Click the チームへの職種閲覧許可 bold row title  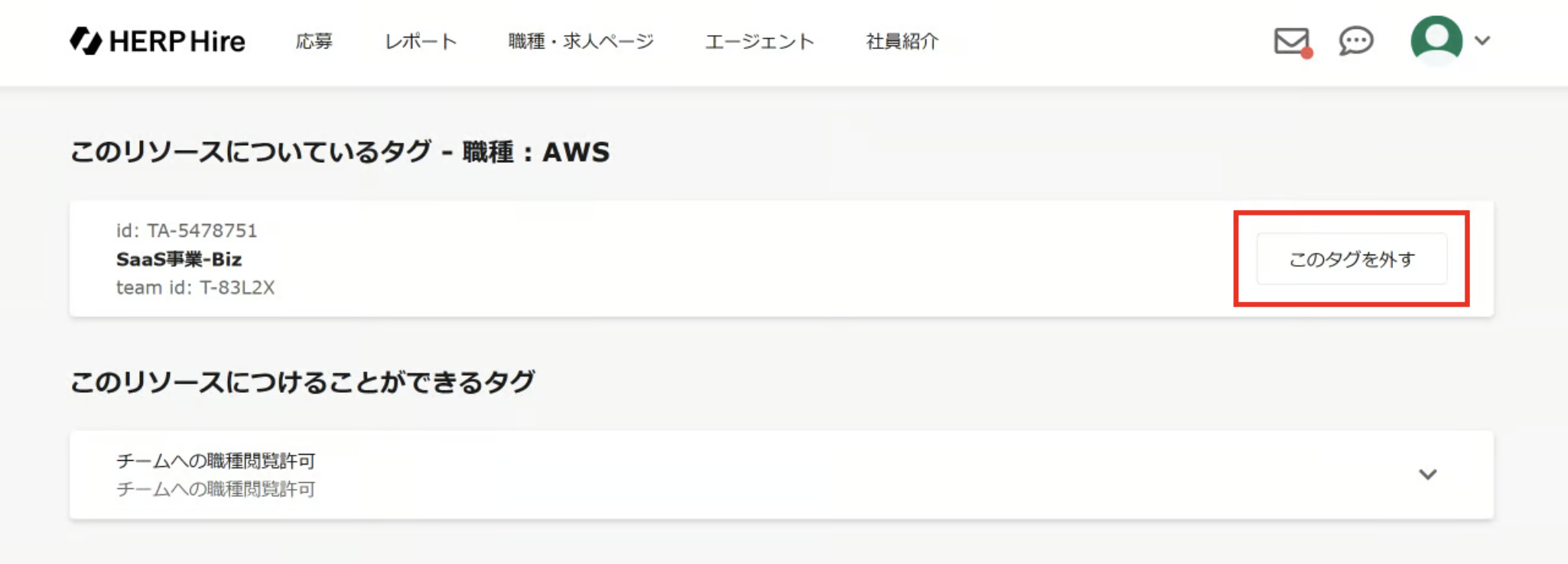[x=216, y=461]
